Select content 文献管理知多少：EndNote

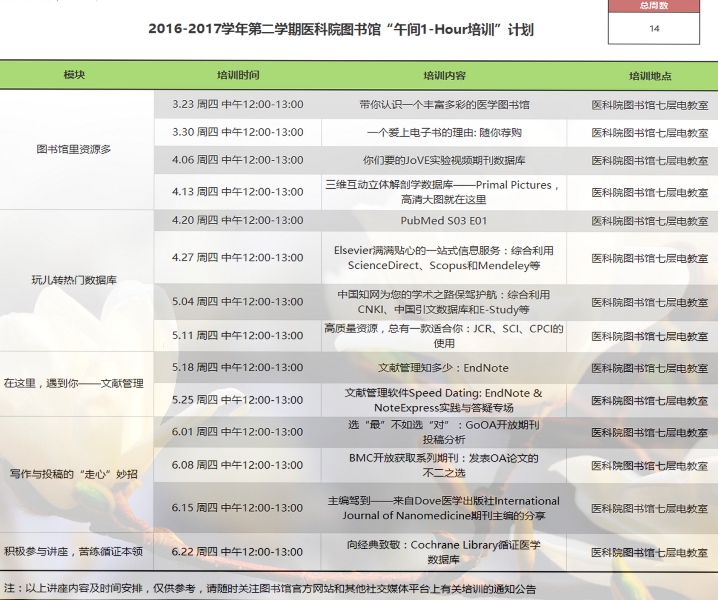click(444, 368)
